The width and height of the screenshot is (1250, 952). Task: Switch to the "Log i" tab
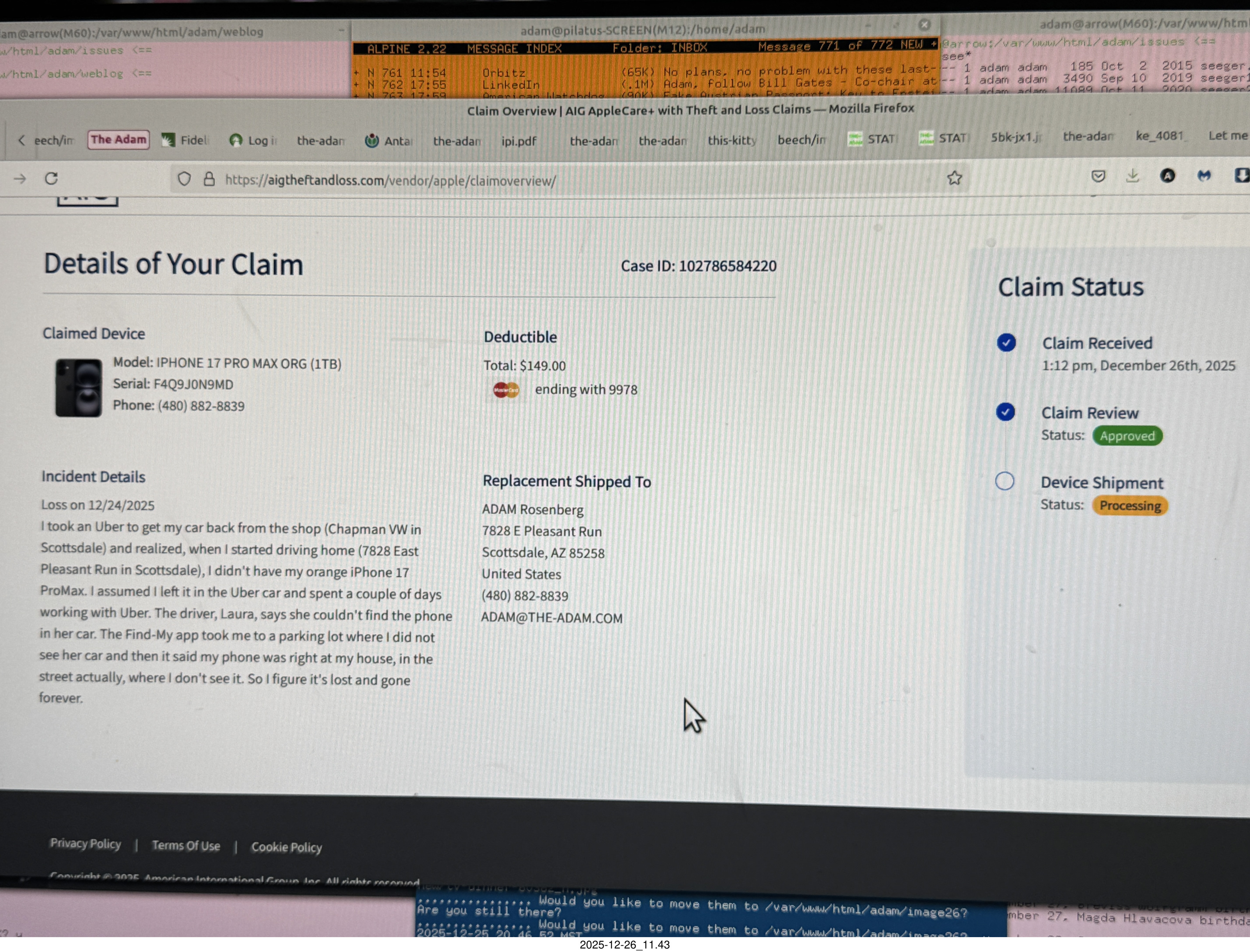click(254, 141)
